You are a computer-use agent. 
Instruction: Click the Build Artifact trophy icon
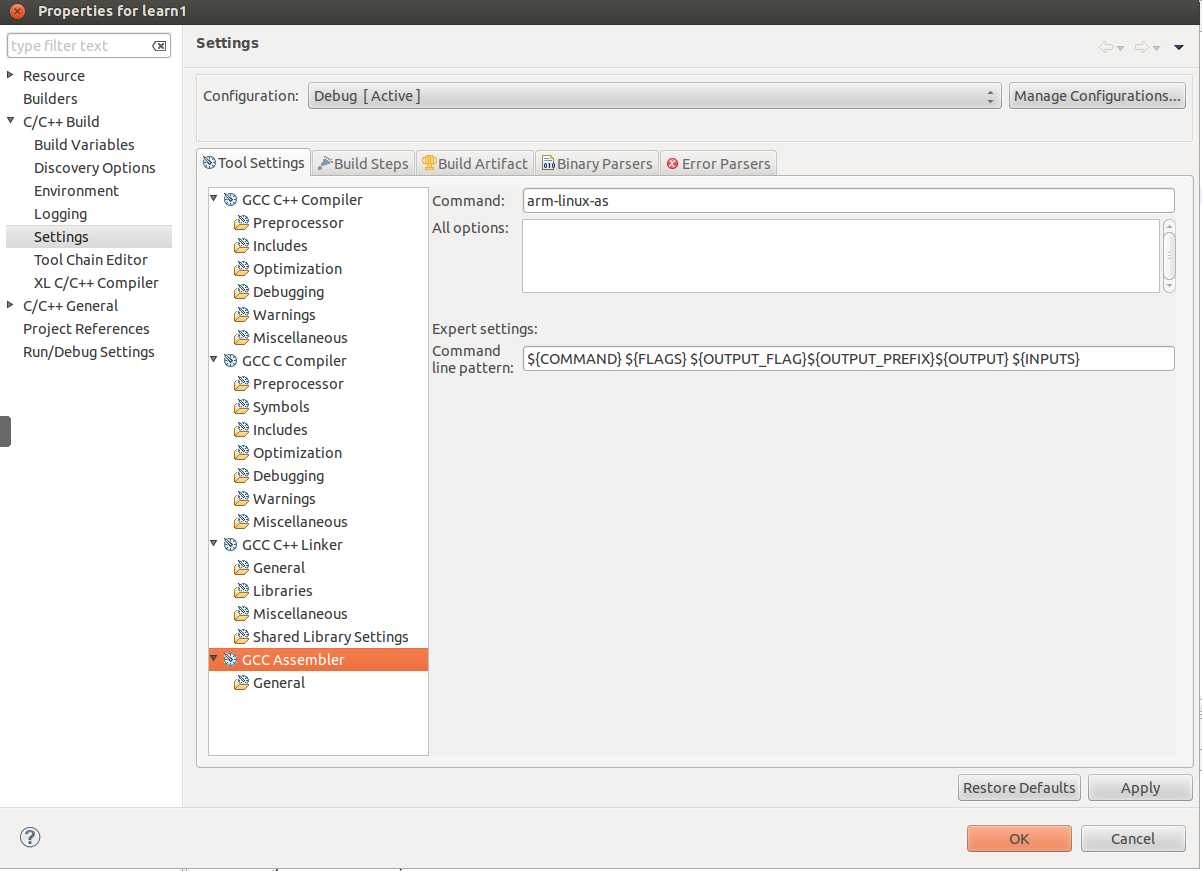(429, 163)
